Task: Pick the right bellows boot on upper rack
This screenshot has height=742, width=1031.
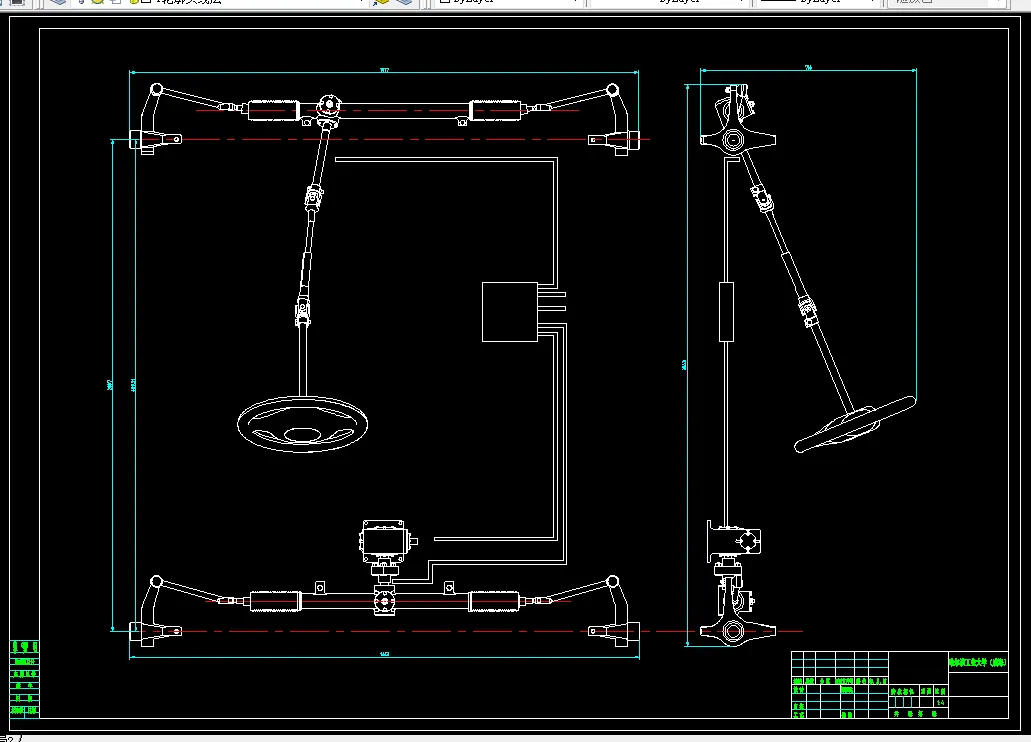Action: (x=495, y=110)
